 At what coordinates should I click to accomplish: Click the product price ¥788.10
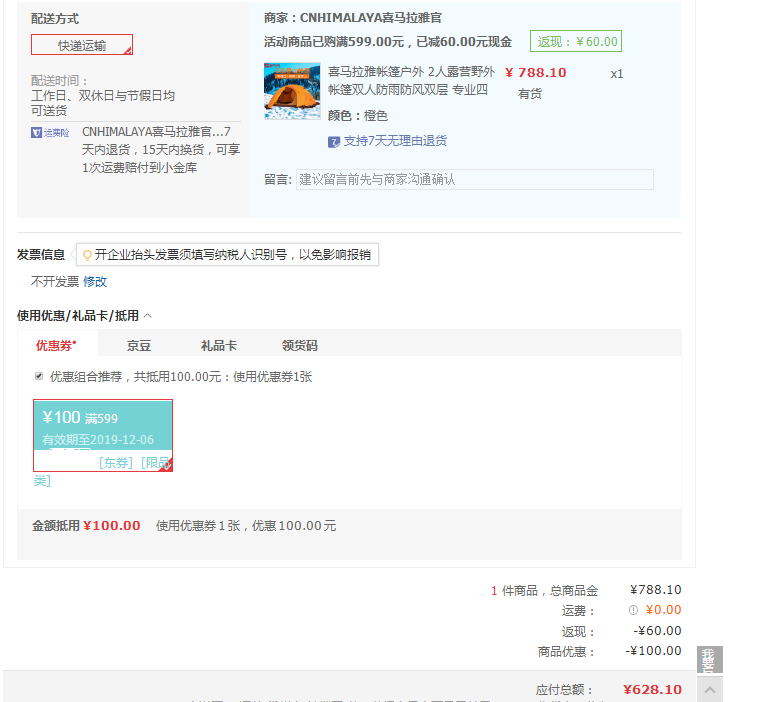pyautogui.click(x=536, y=73)
